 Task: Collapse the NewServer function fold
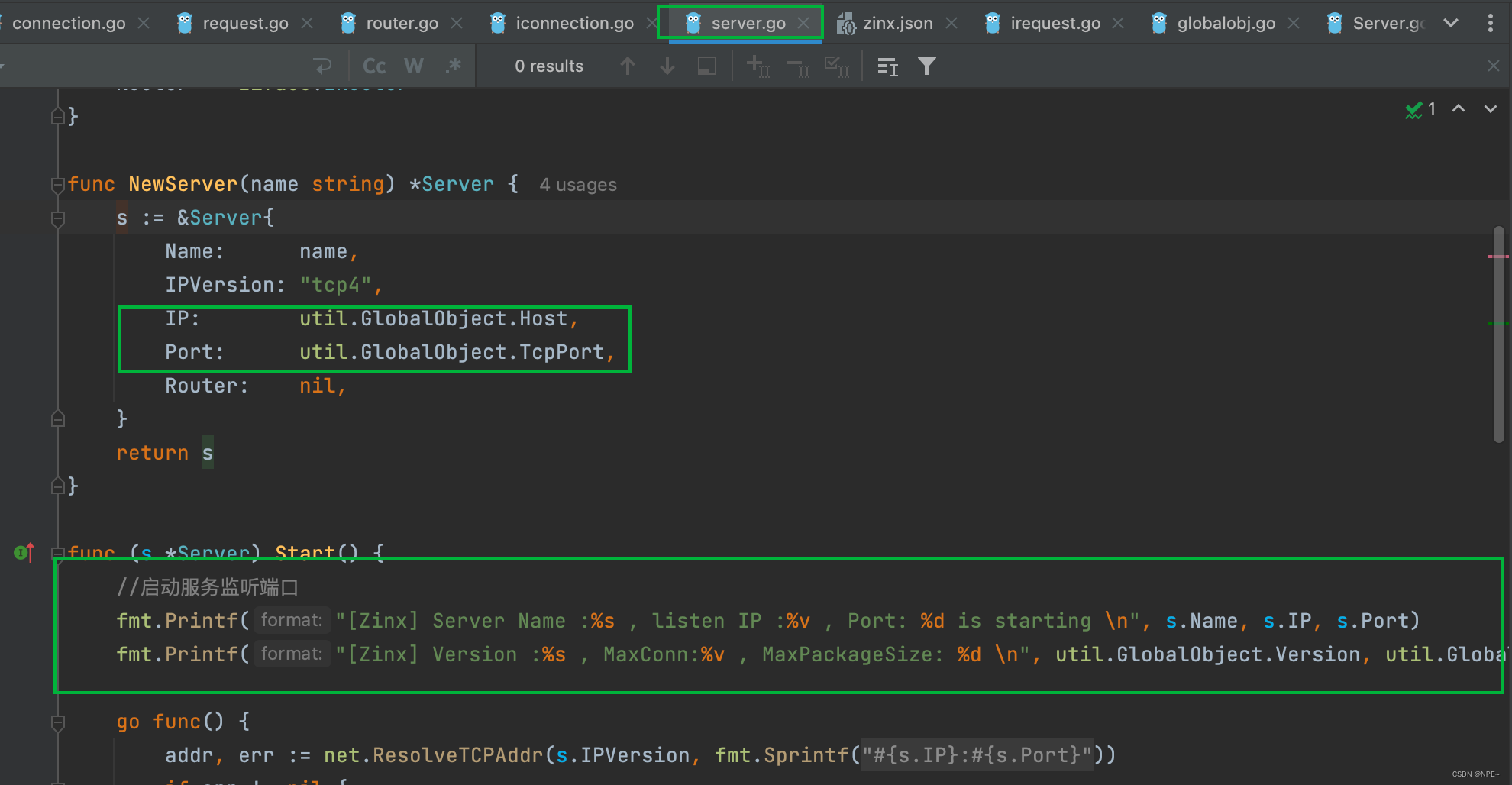tap(58, 184)
